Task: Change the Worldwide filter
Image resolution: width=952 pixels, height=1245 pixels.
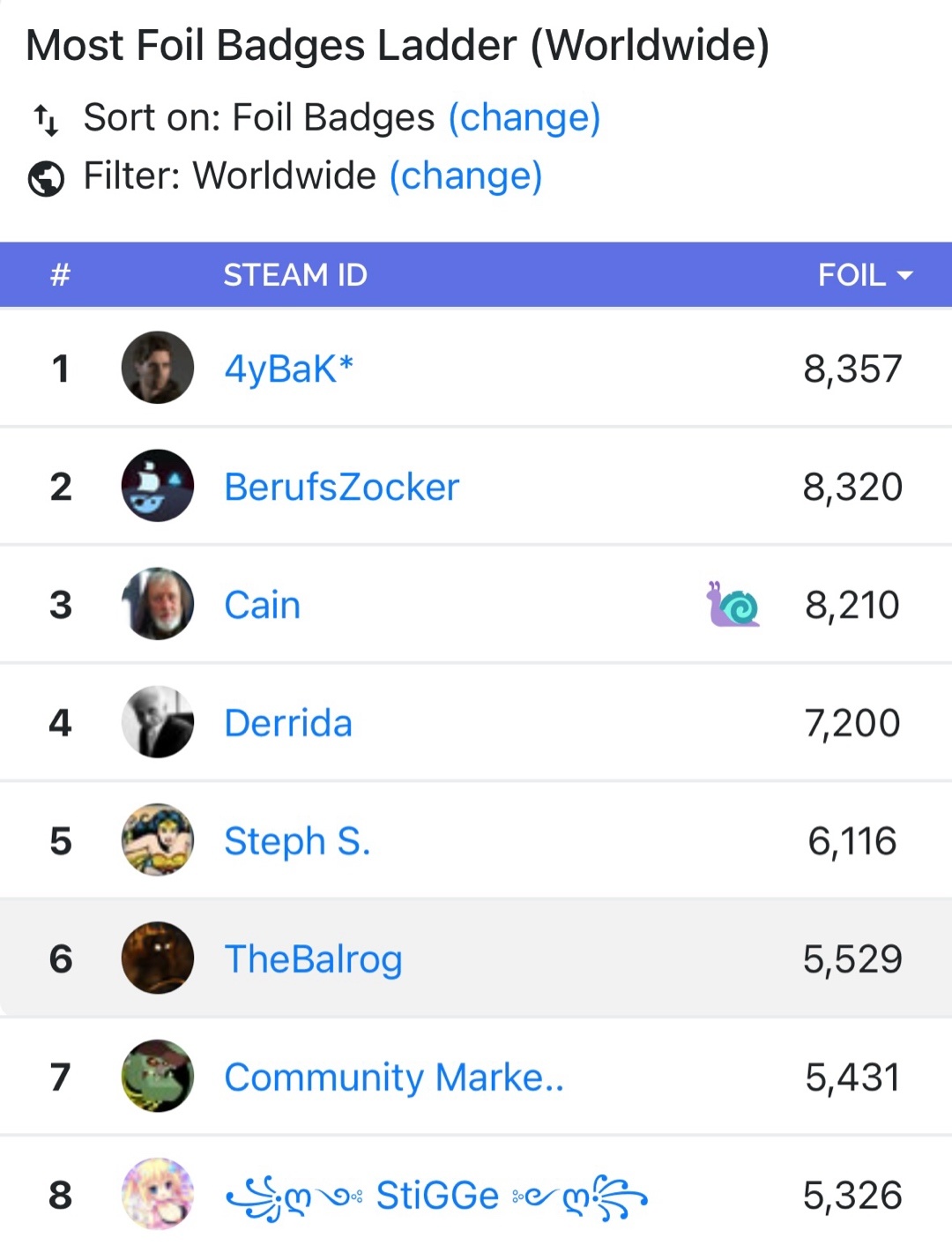Action: pyautogui.click(x=465, y=175)
